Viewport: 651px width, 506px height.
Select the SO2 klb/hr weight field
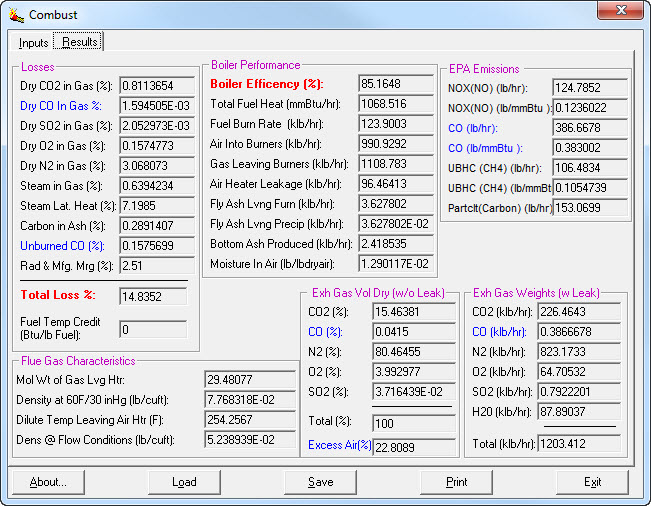(579, 391)
